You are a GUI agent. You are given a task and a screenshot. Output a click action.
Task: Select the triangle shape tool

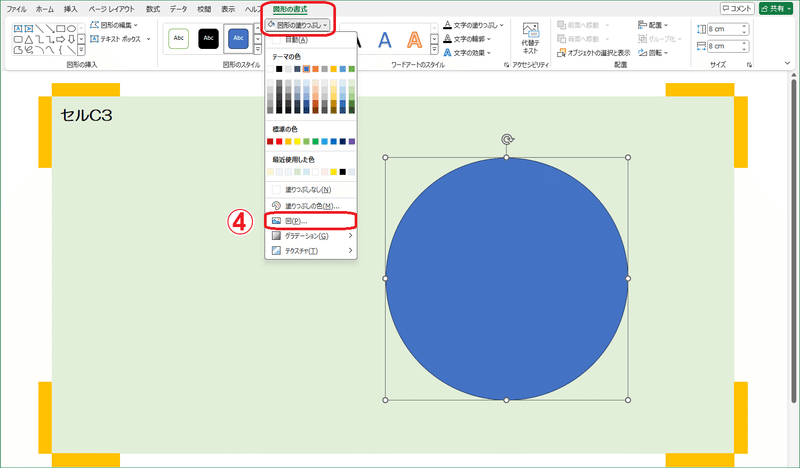29,39
